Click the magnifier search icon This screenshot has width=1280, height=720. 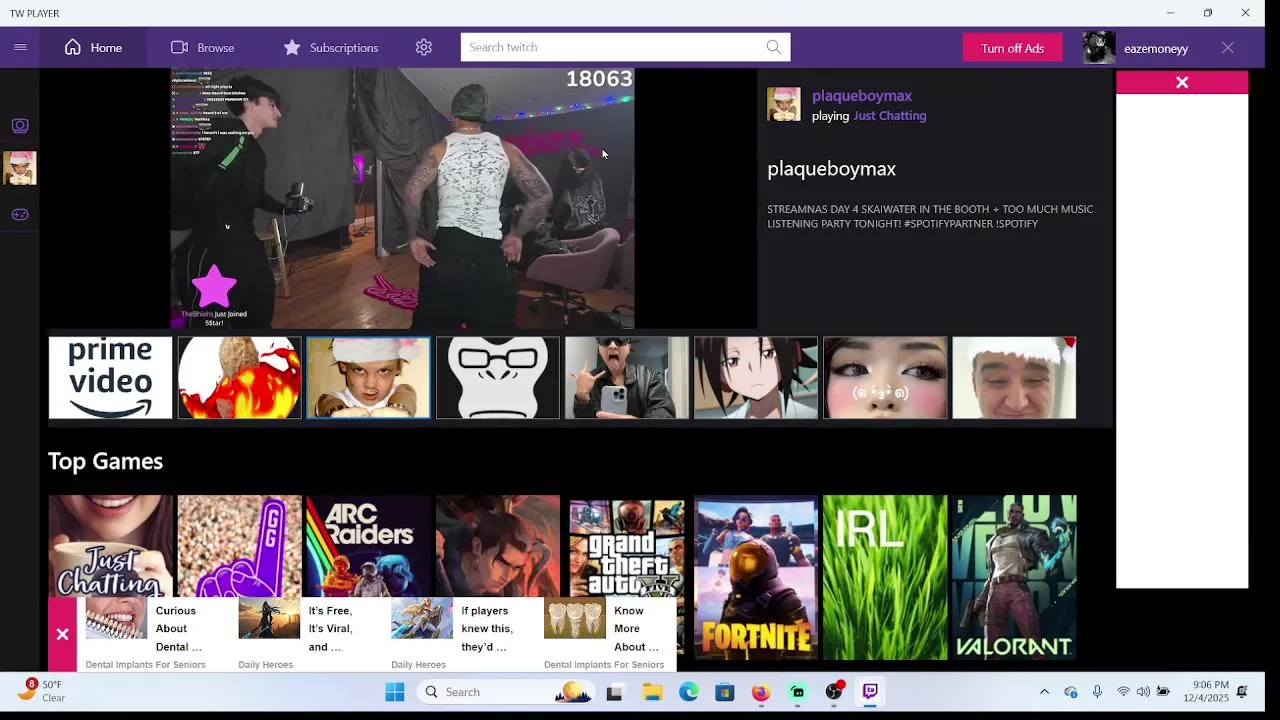[774, 47]
